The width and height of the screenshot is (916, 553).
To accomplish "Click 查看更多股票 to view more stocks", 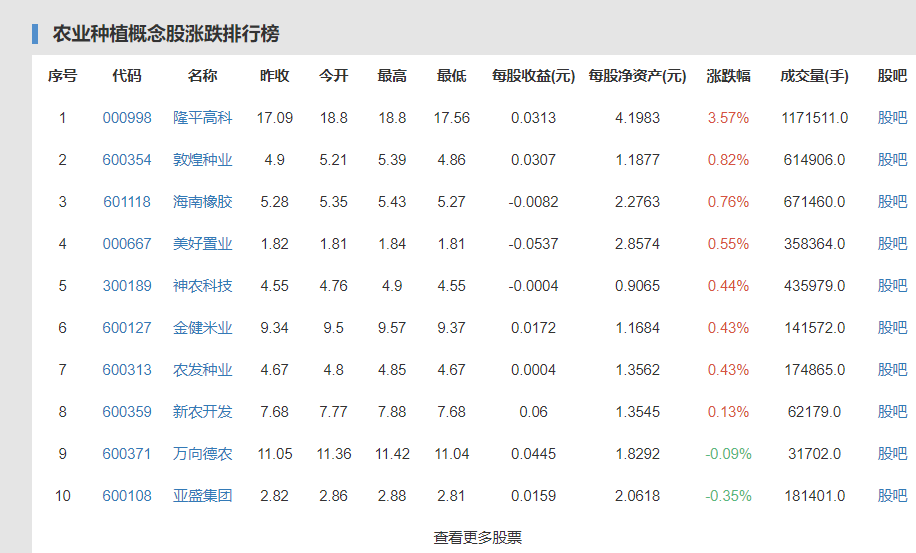I will [x=478, y=538].
